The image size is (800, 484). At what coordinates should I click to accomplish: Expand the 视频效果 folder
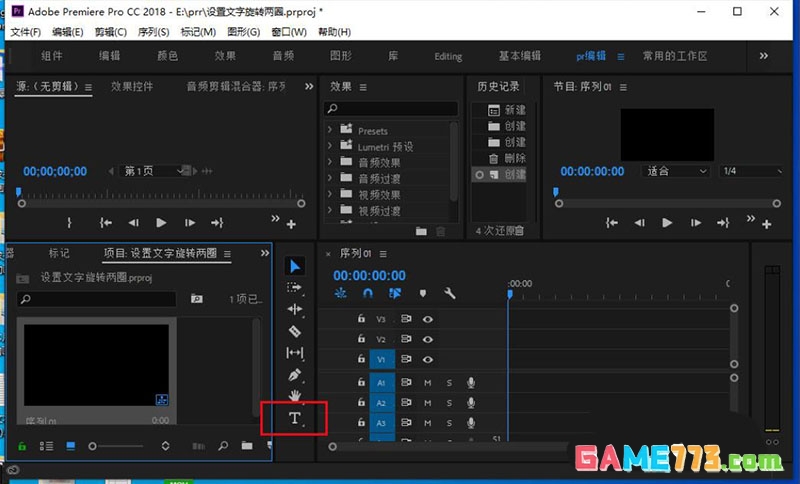tap(330, 194)
